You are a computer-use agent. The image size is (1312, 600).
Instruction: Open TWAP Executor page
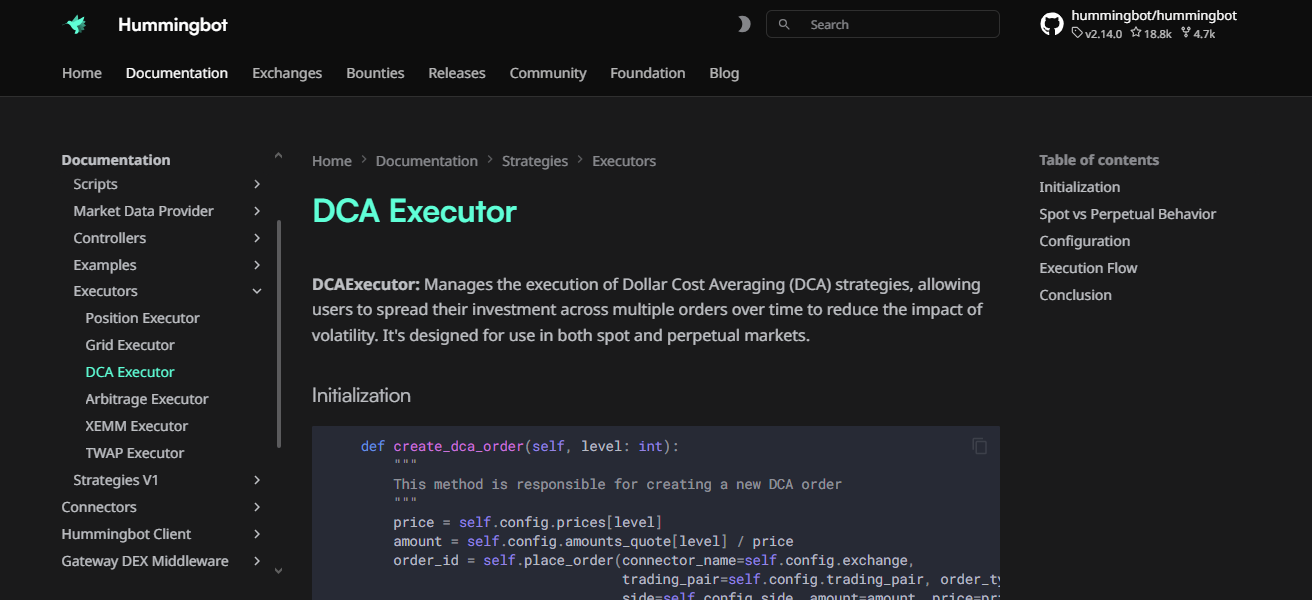point(135,453)
